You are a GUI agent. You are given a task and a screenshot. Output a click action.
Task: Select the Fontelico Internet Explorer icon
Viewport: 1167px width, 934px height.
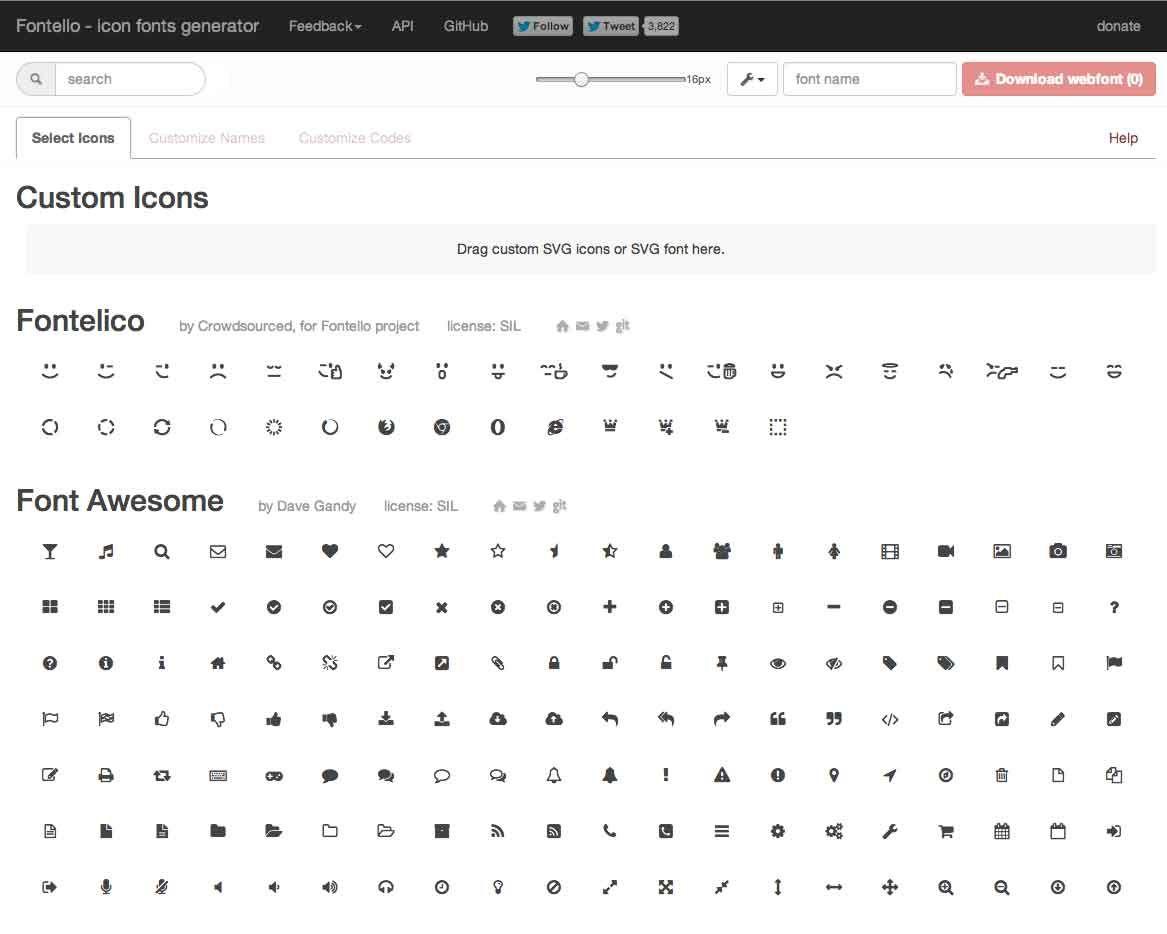554,427
